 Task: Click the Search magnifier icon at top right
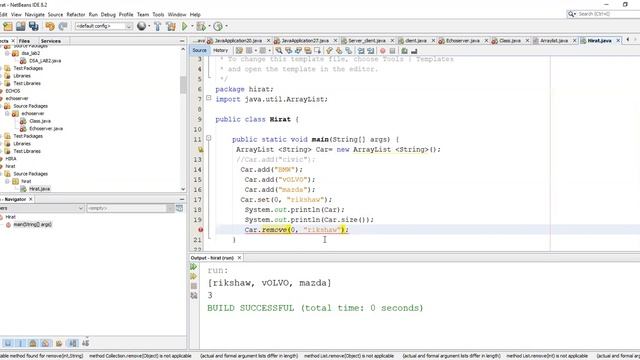pyautogui.click(x=571, y=14)
